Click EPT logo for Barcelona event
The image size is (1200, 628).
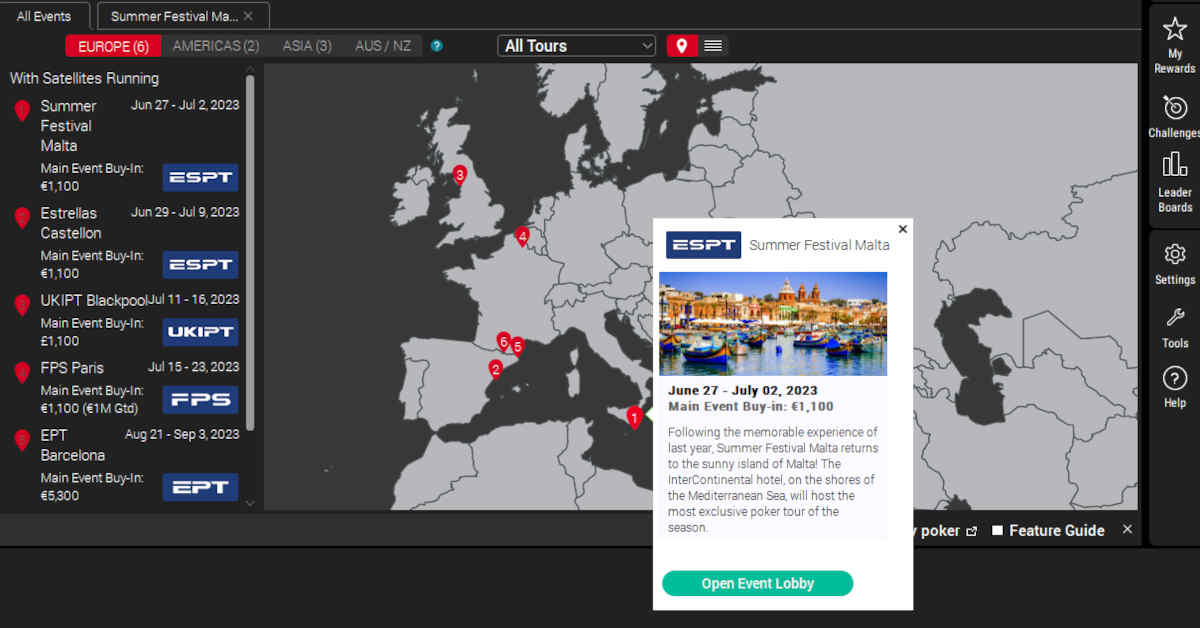point(200,487)
